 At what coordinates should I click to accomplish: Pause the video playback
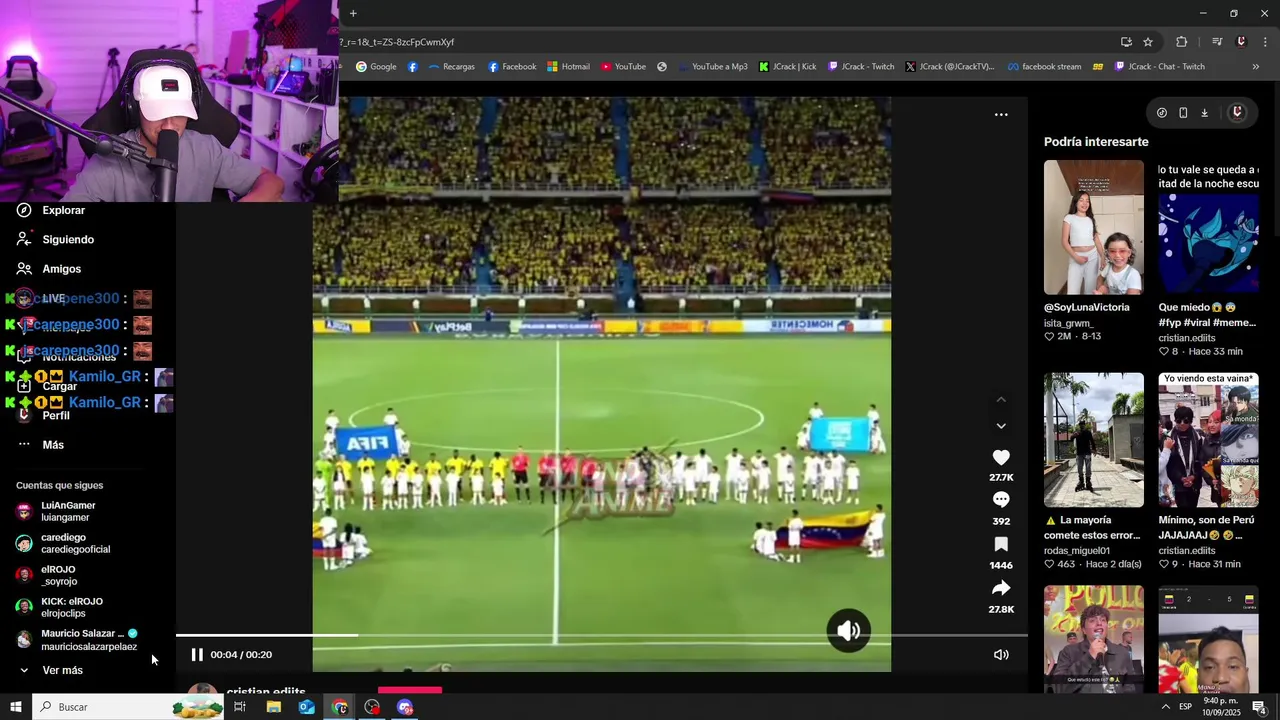coord(197,655)
